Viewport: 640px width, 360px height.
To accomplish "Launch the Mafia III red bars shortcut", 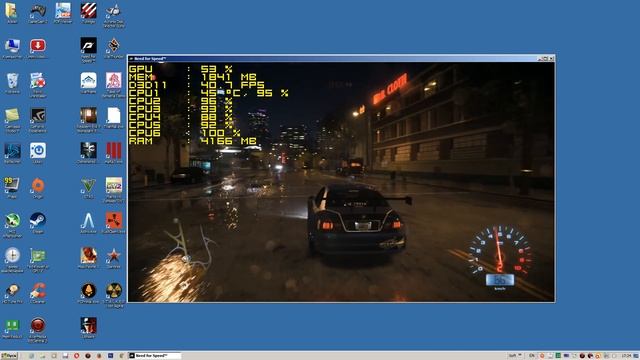I will [x=113, y=151].
